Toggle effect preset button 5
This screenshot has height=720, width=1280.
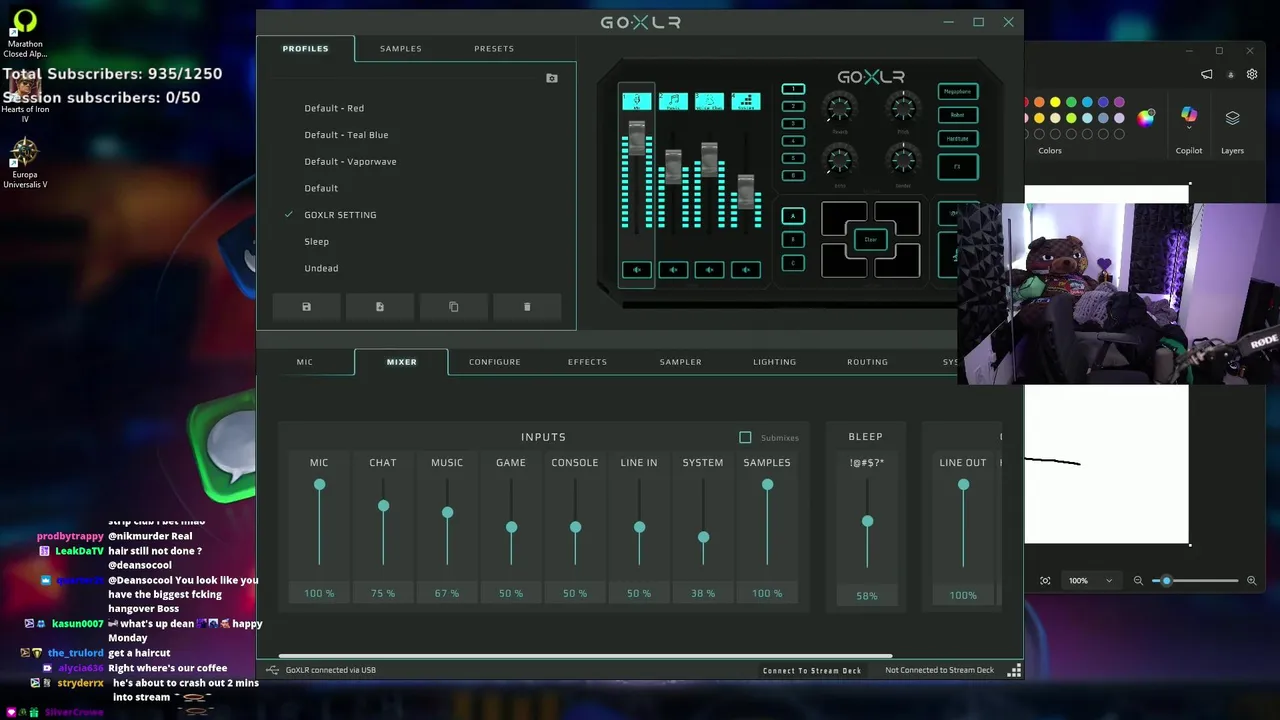click(x=793, y=158)
